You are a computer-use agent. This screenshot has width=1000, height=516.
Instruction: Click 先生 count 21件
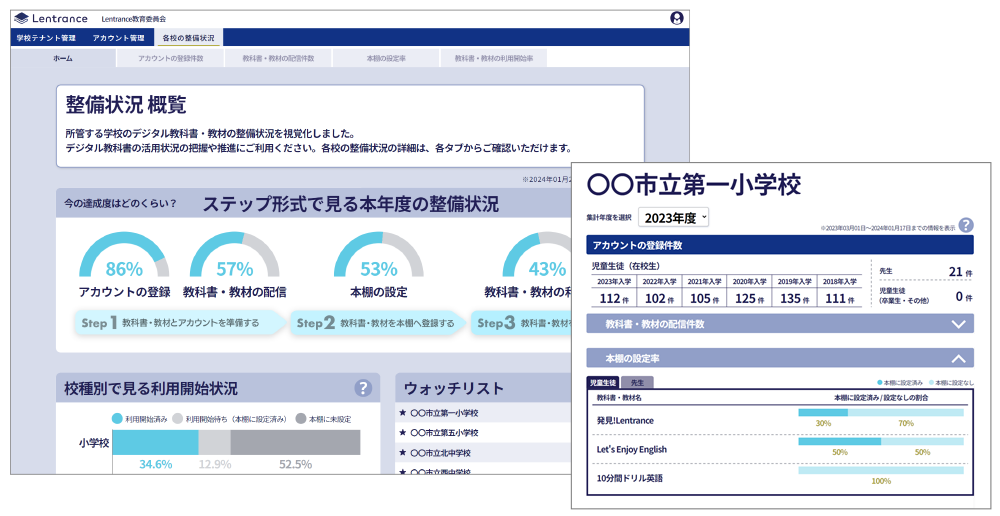(x=960, y=272)
